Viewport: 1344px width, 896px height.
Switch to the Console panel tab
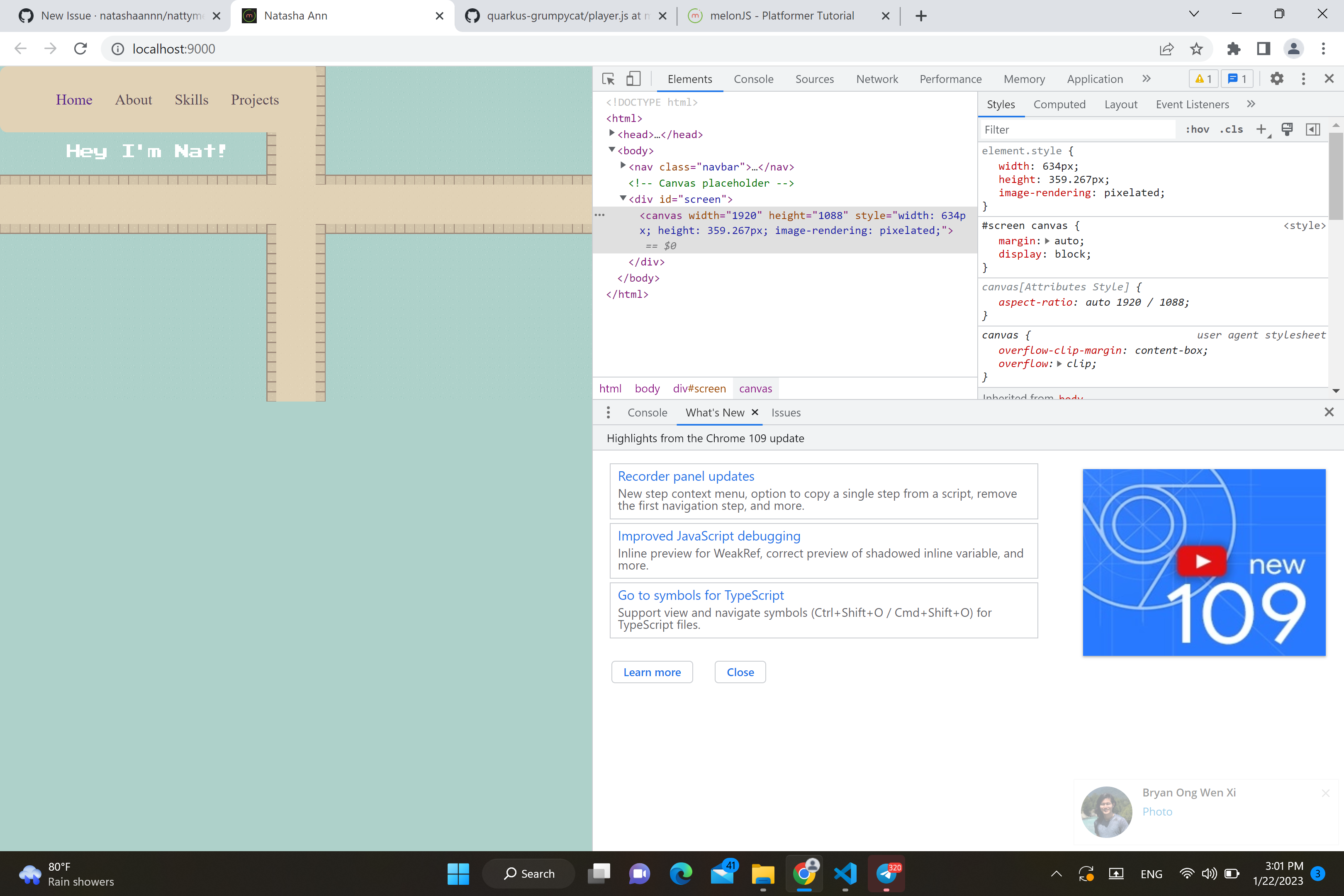point(753,79)
